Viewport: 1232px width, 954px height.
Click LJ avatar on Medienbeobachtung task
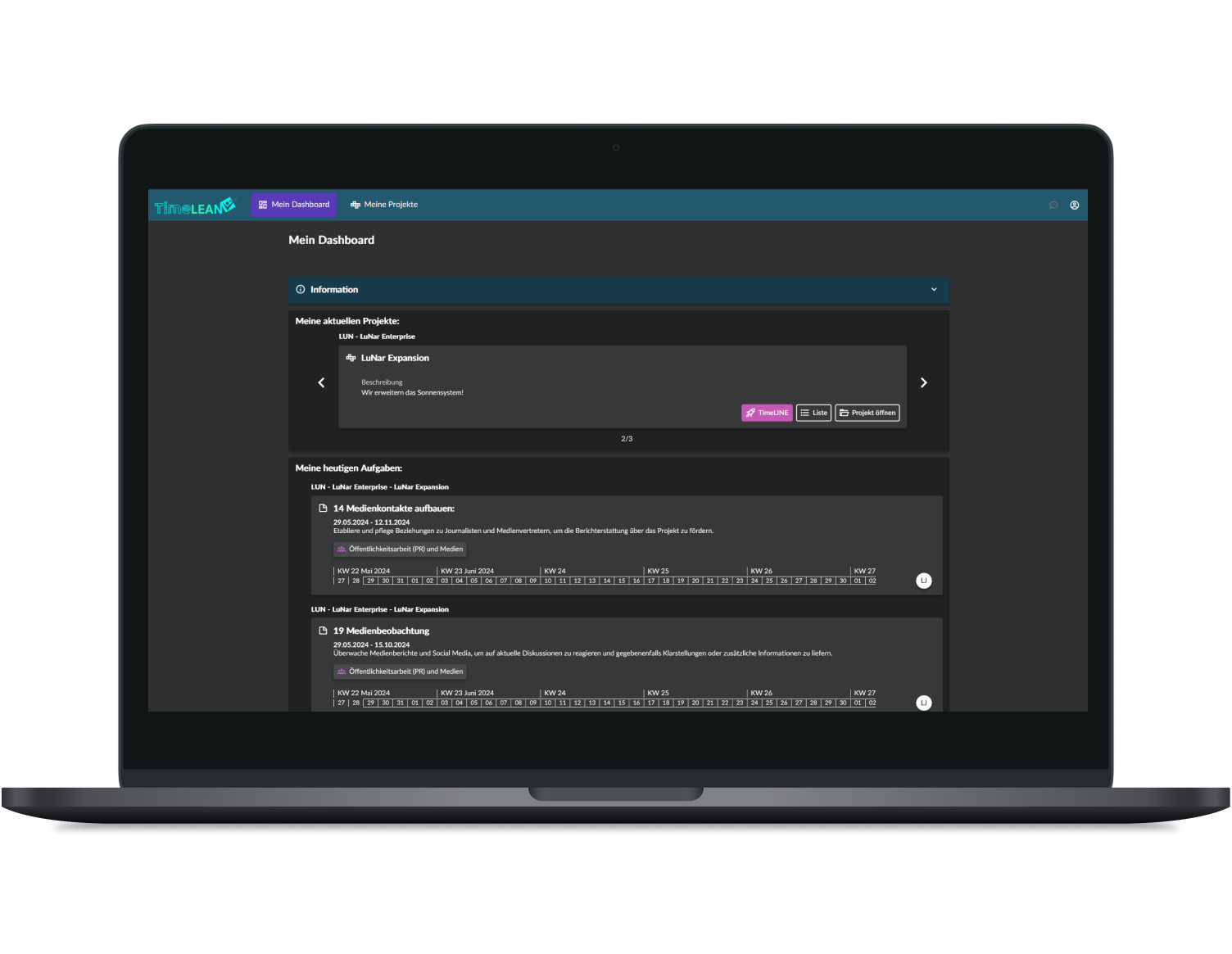[924, 703]
